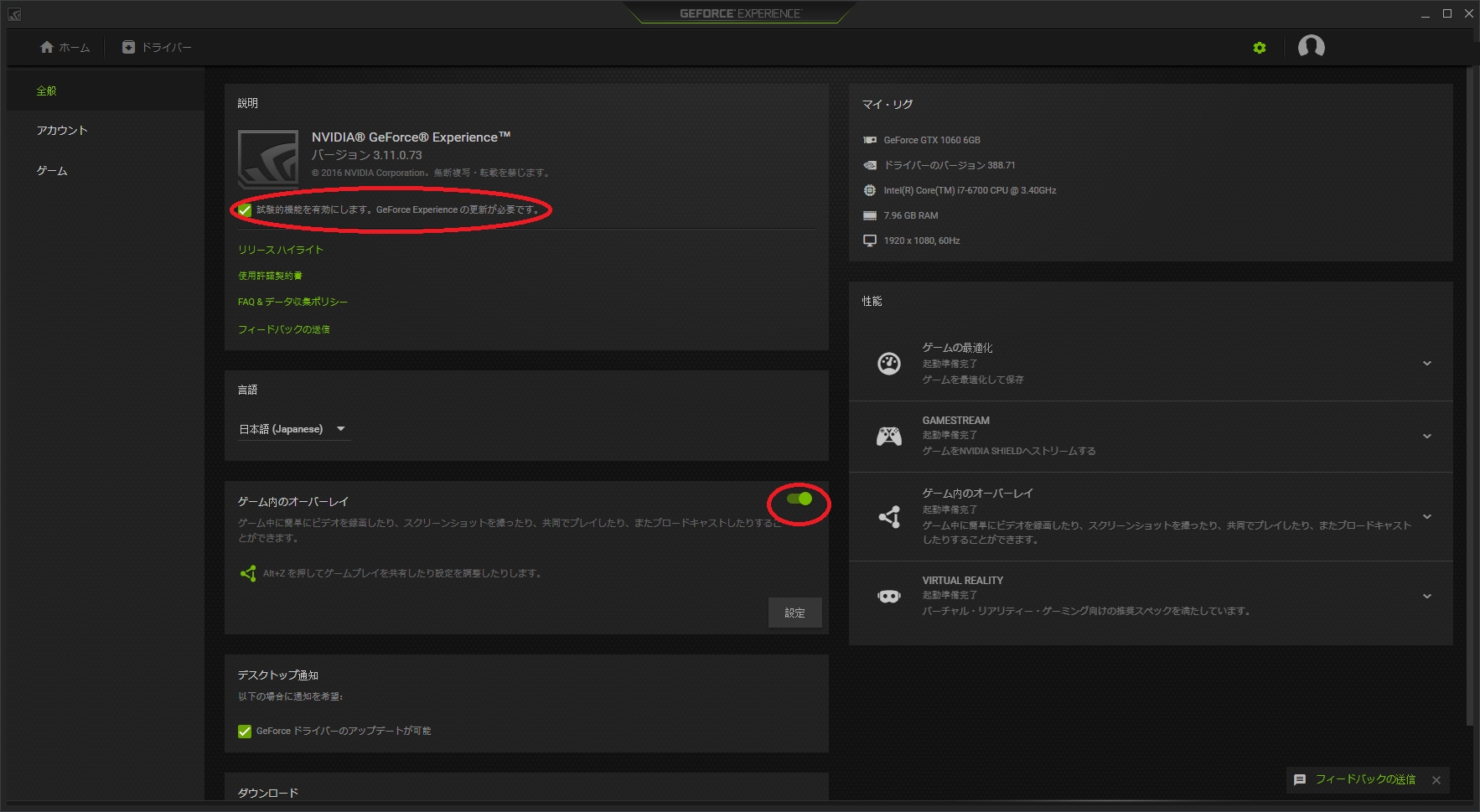Viewport: 1480px width, 812px height.
Task: Click the 性能 panel heading
Action: coord(872,302)
